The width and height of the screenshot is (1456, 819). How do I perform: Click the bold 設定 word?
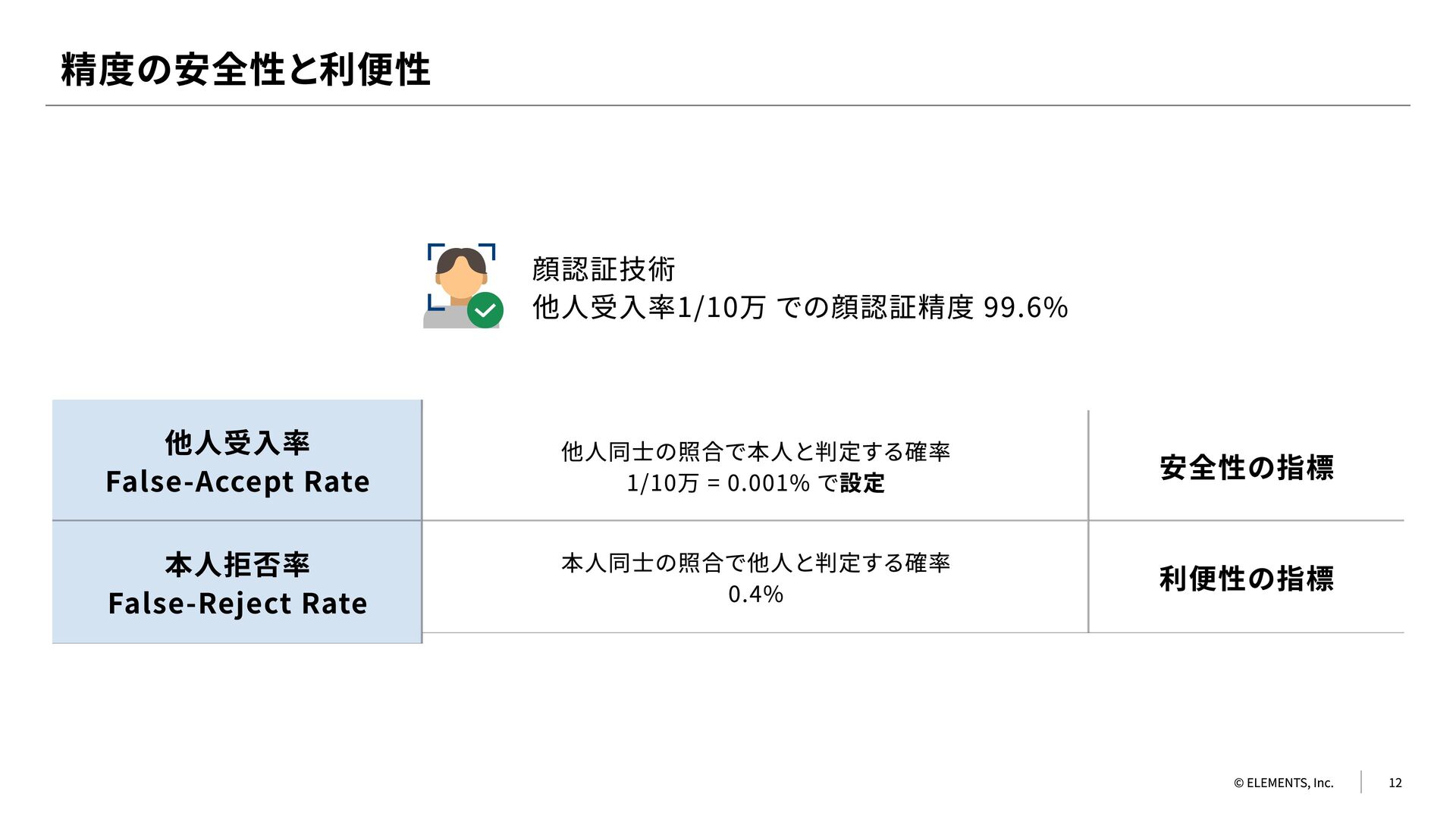click(862, 483)
